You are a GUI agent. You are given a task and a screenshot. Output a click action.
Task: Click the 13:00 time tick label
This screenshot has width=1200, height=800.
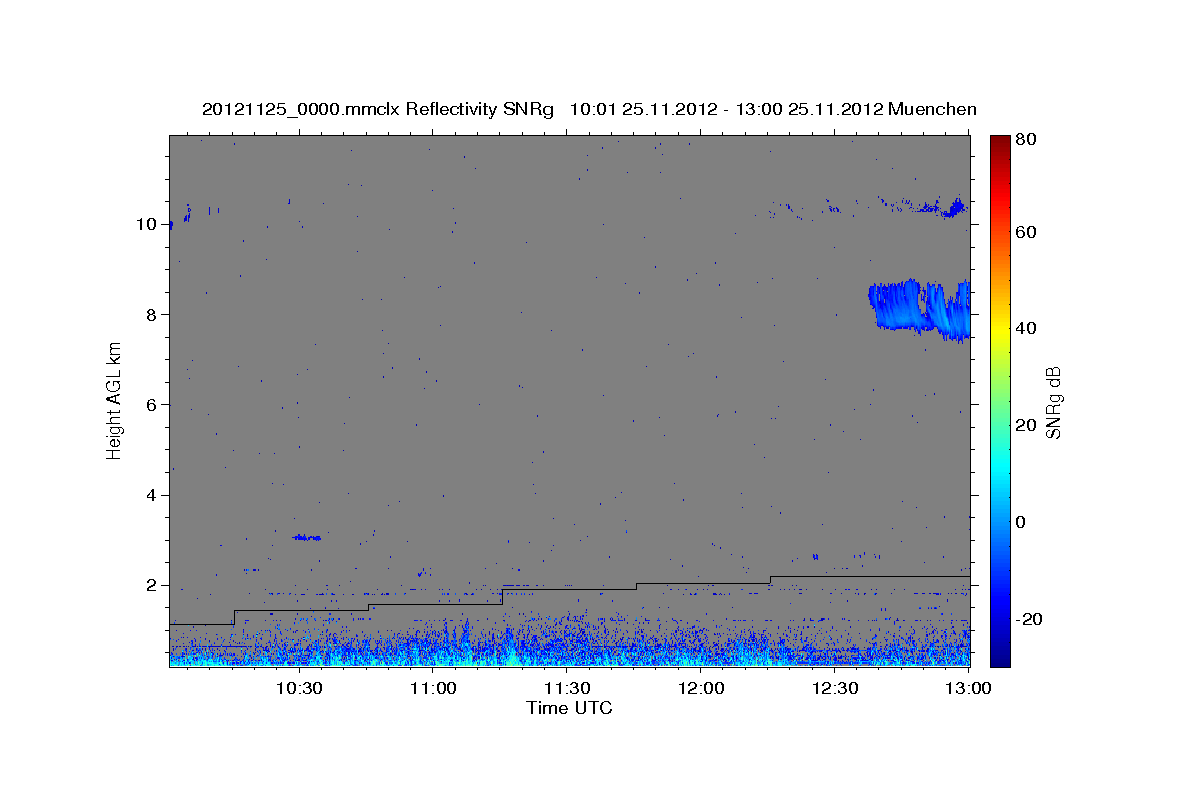pos(969,688)
